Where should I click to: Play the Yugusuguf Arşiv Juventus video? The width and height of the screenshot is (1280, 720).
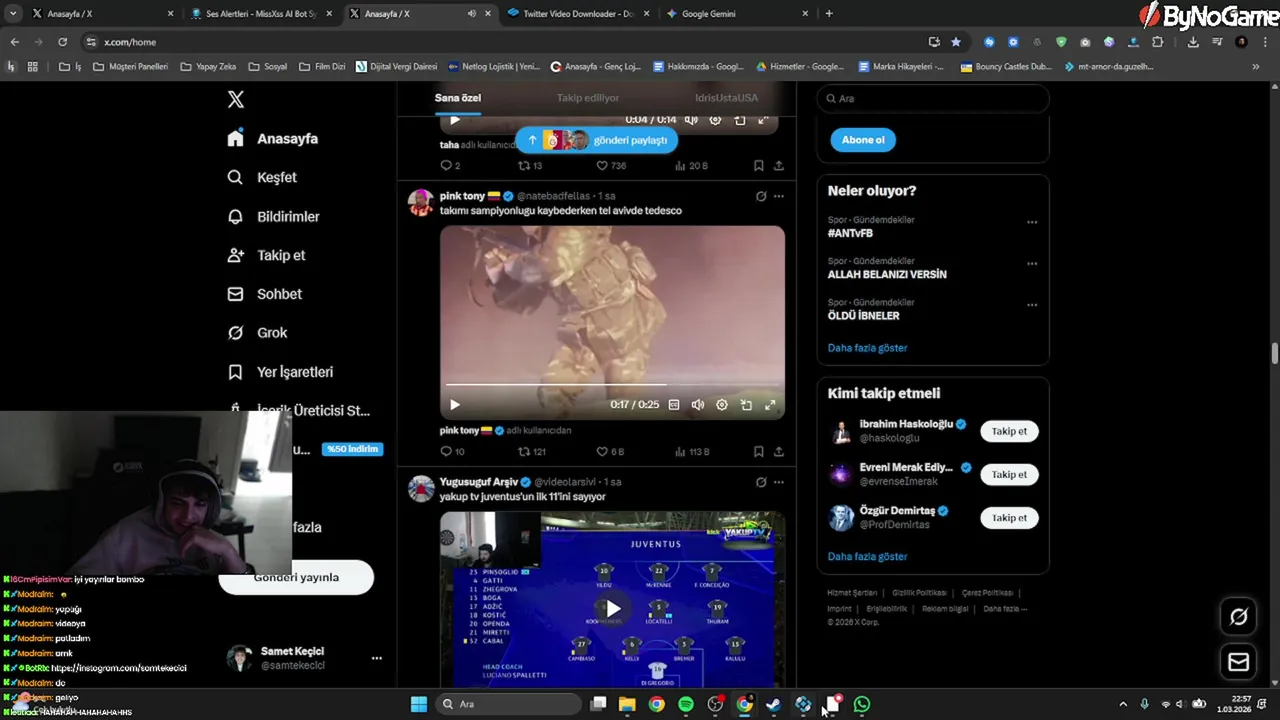pyautogui.click(x=612, y=608)
